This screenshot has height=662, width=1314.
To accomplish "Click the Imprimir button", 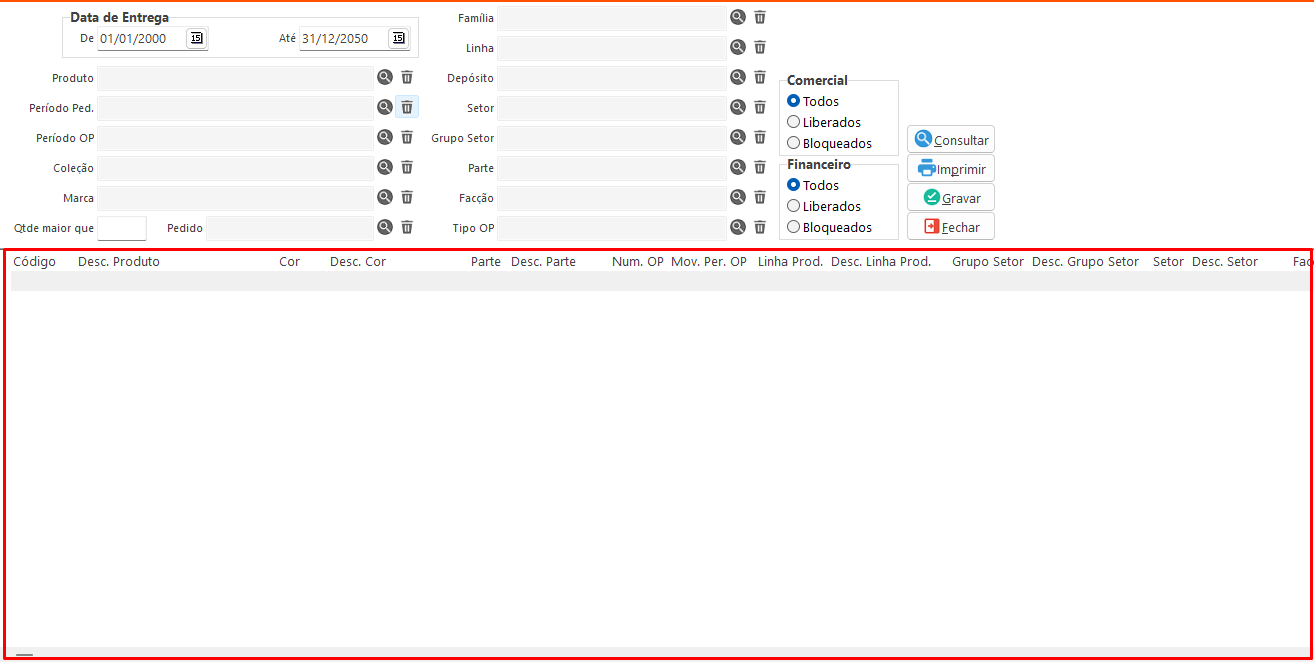I will click(950, 169).
